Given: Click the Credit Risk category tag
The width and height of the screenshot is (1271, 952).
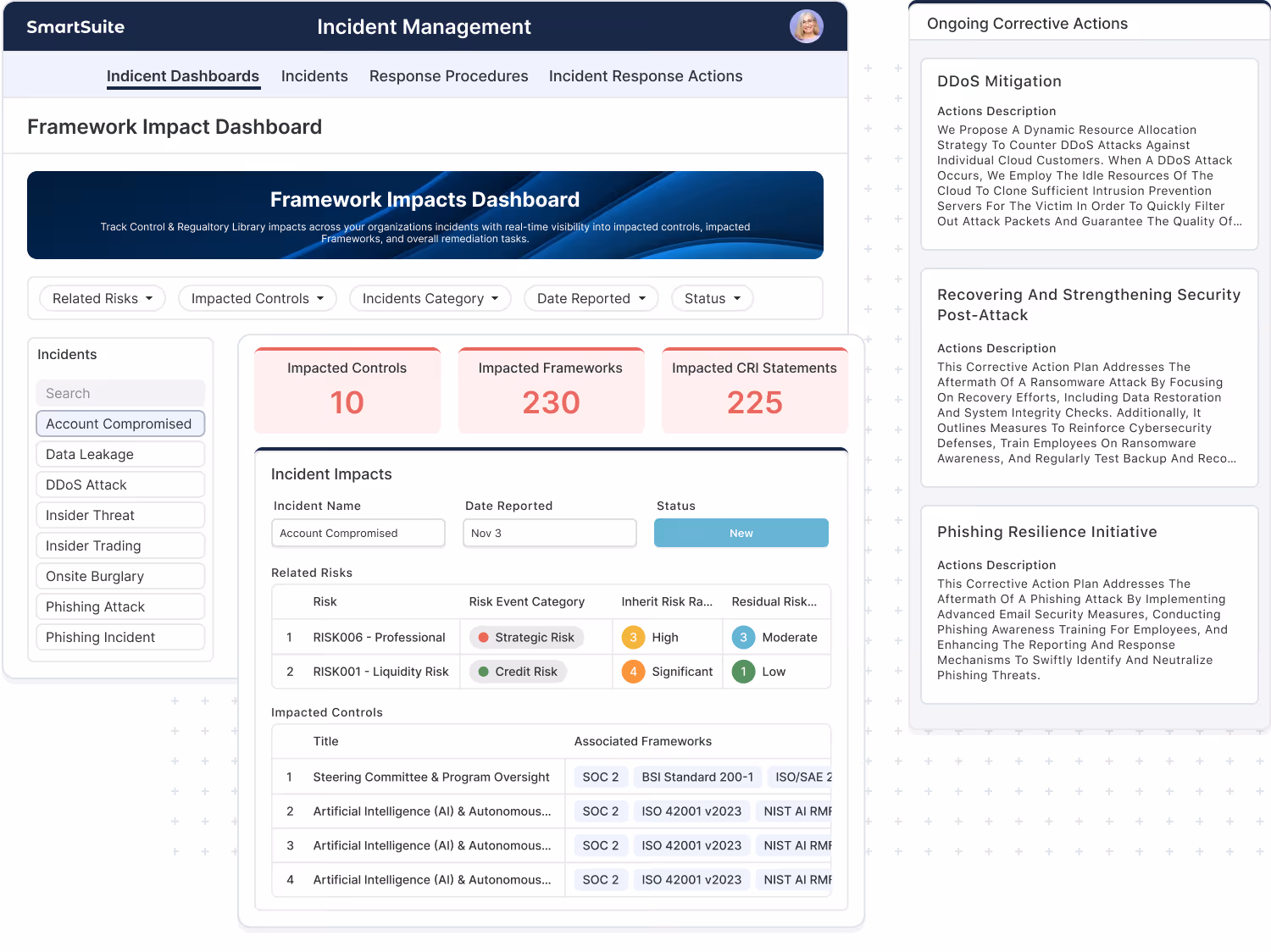Looking at the screenshot, I should 518,672.
